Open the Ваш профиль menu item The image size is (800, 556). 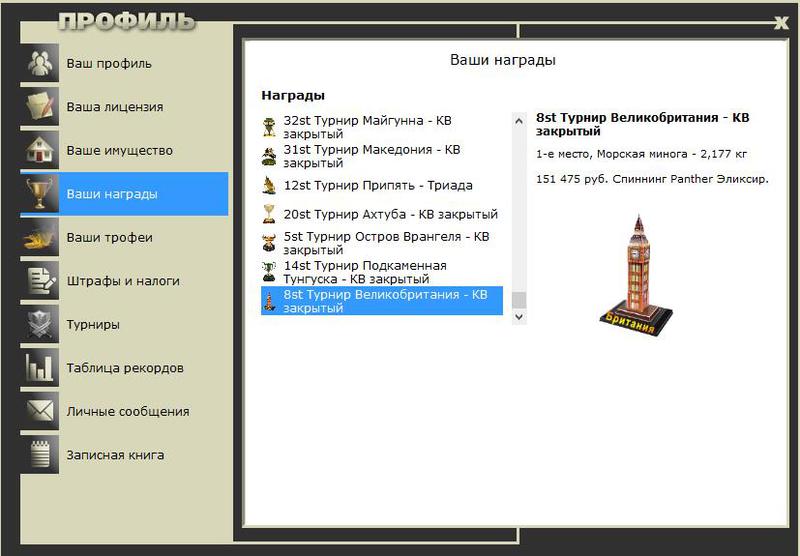(124, 63)
